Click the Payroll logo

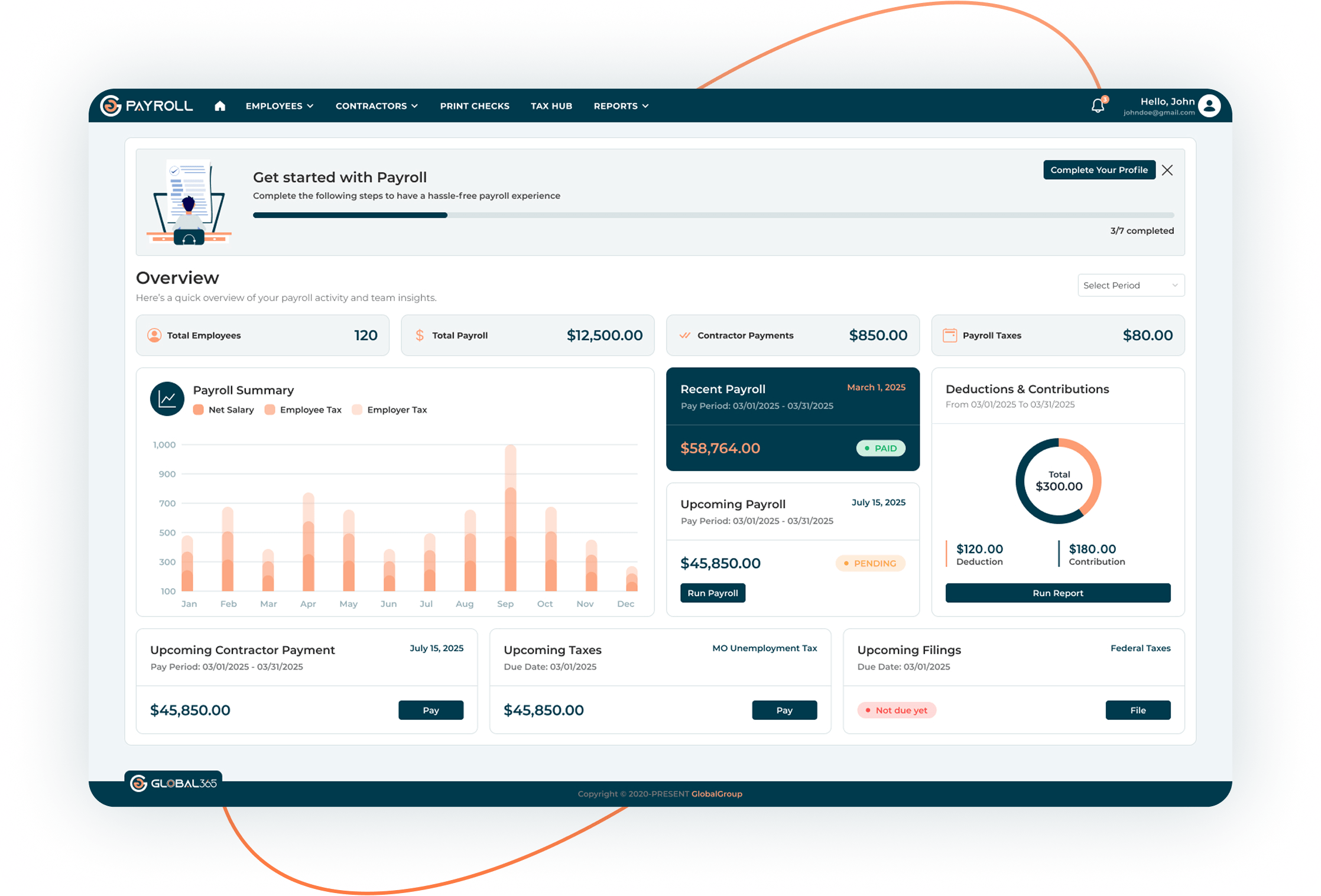(x=147, y=105)
